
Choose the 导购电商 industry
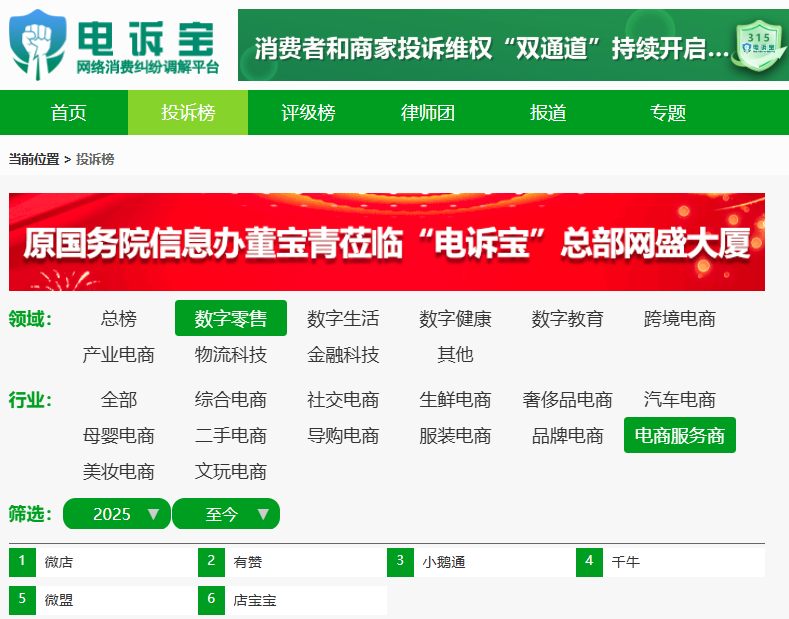click(x=343, y=436)
